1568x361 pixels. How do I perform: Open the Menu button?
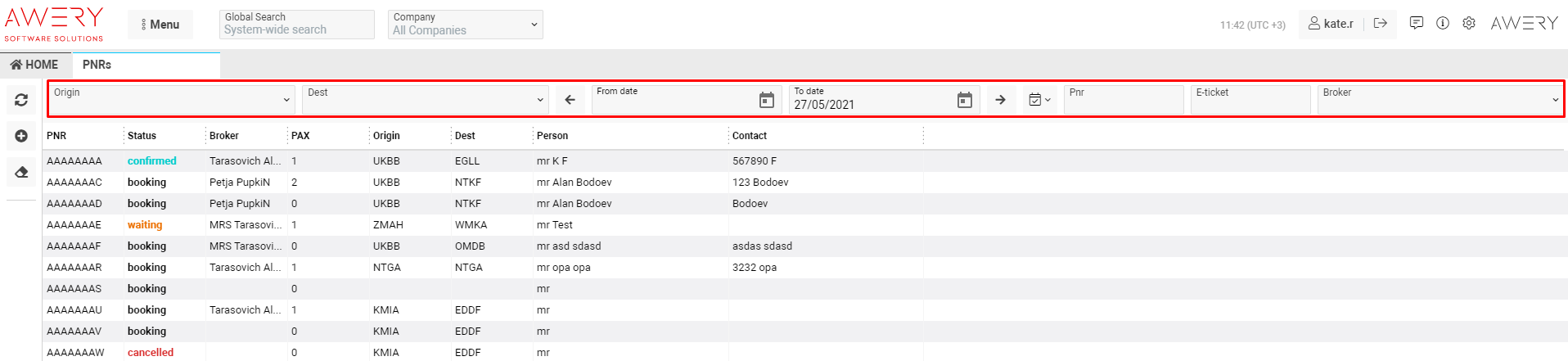point(160,25)
